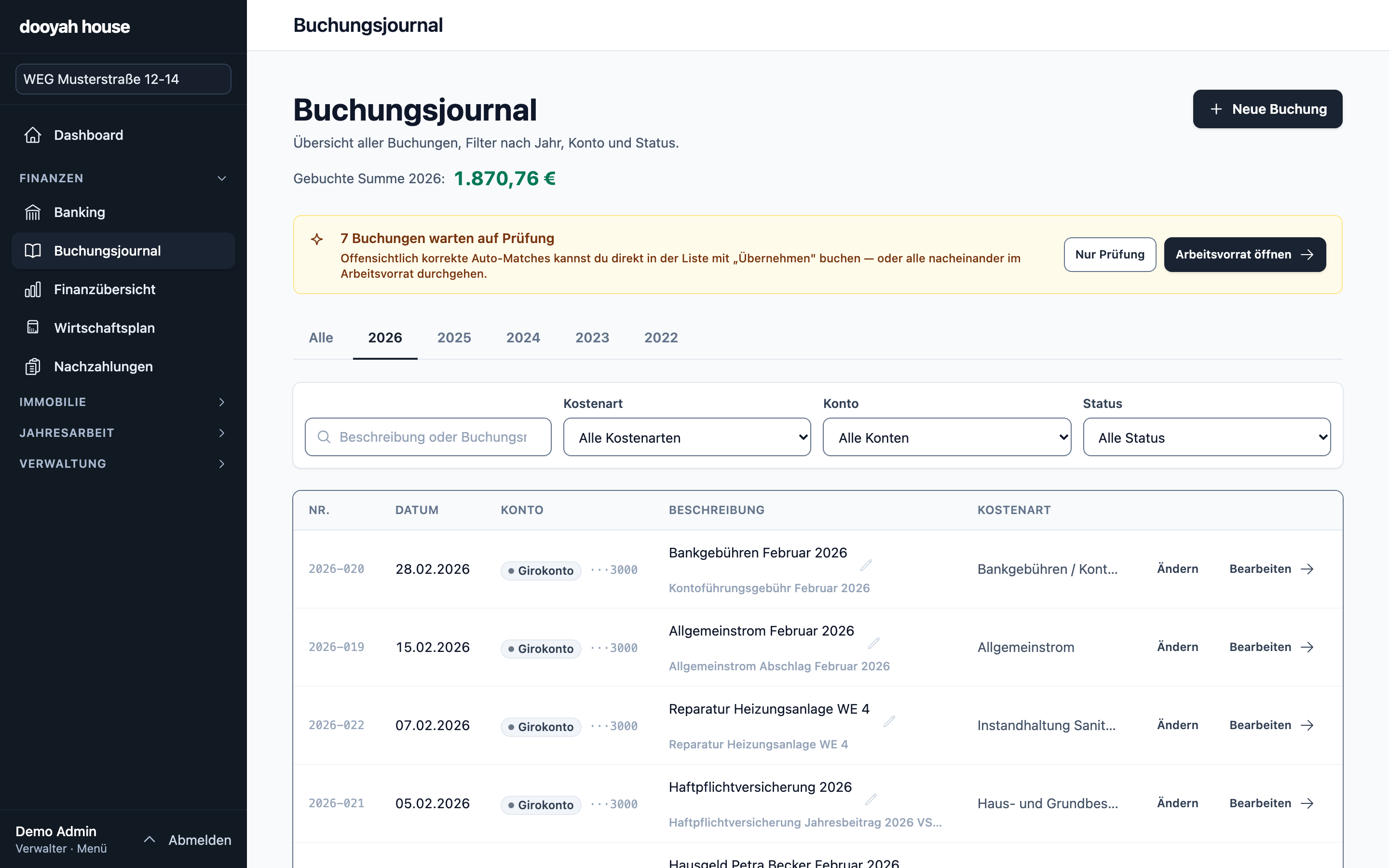
Task: Open the Status dropdown Alle Status
Action: 1207,437
